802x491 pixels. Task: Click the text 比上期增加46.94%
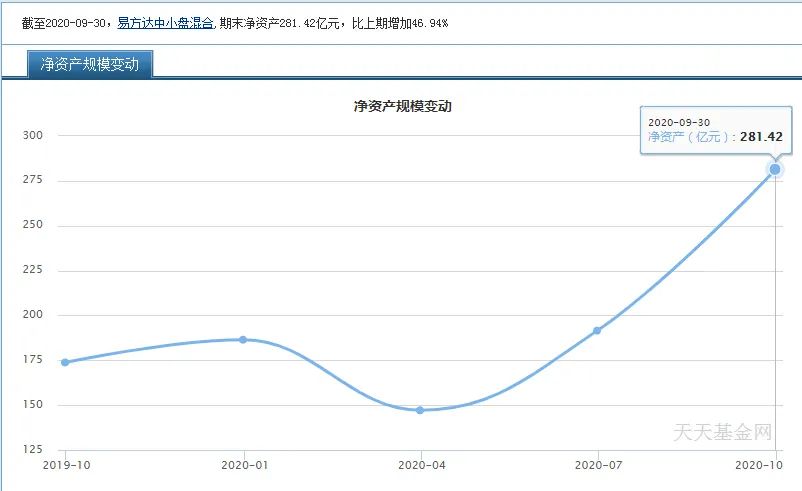pos(400,23)
